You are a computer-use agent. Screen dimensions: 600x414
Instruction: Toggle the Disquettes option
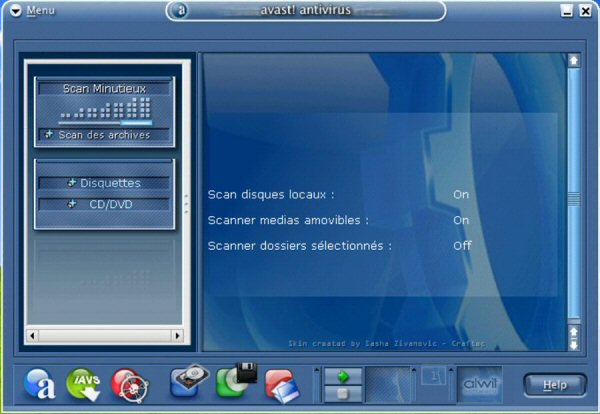pyautogui.click(x=104, y=183)
